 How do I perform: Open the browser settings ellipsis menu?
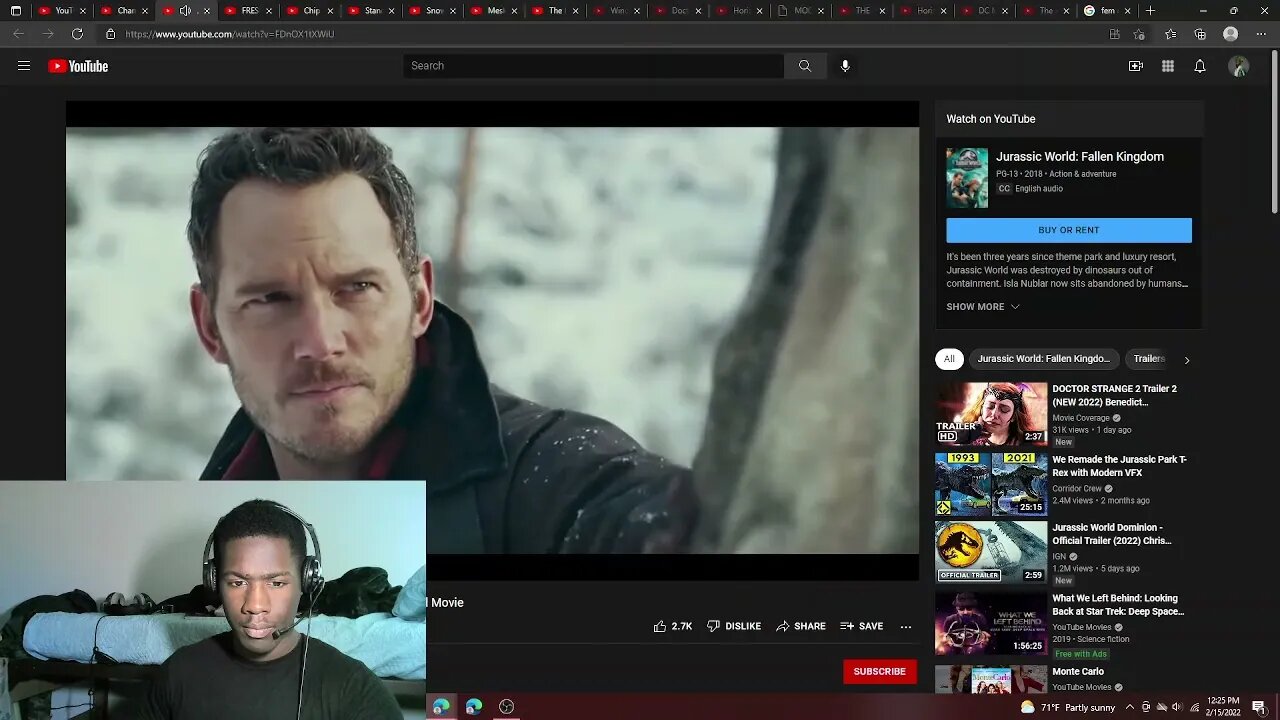1259,34
